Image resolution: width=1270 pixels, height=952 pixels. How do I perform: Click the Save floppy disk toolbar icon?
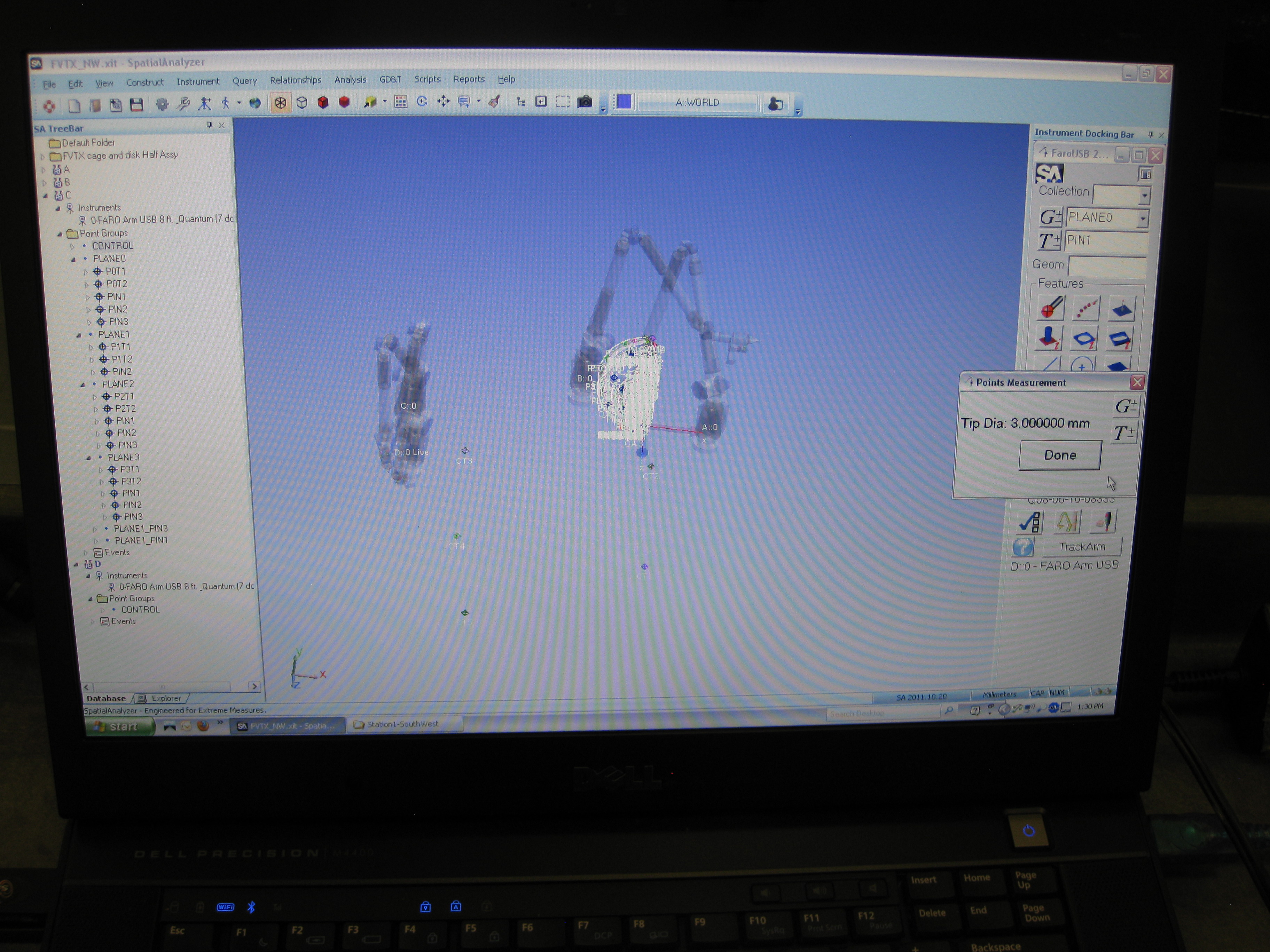tap(137, 105)
